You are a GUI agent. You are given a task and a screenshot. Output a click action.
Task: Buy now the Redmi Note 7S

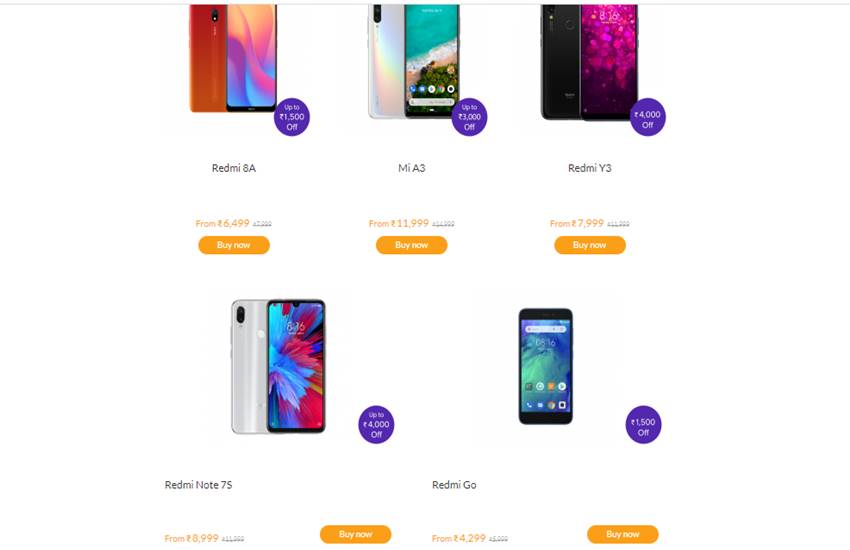pyautogui.click(x=356, y=534)
